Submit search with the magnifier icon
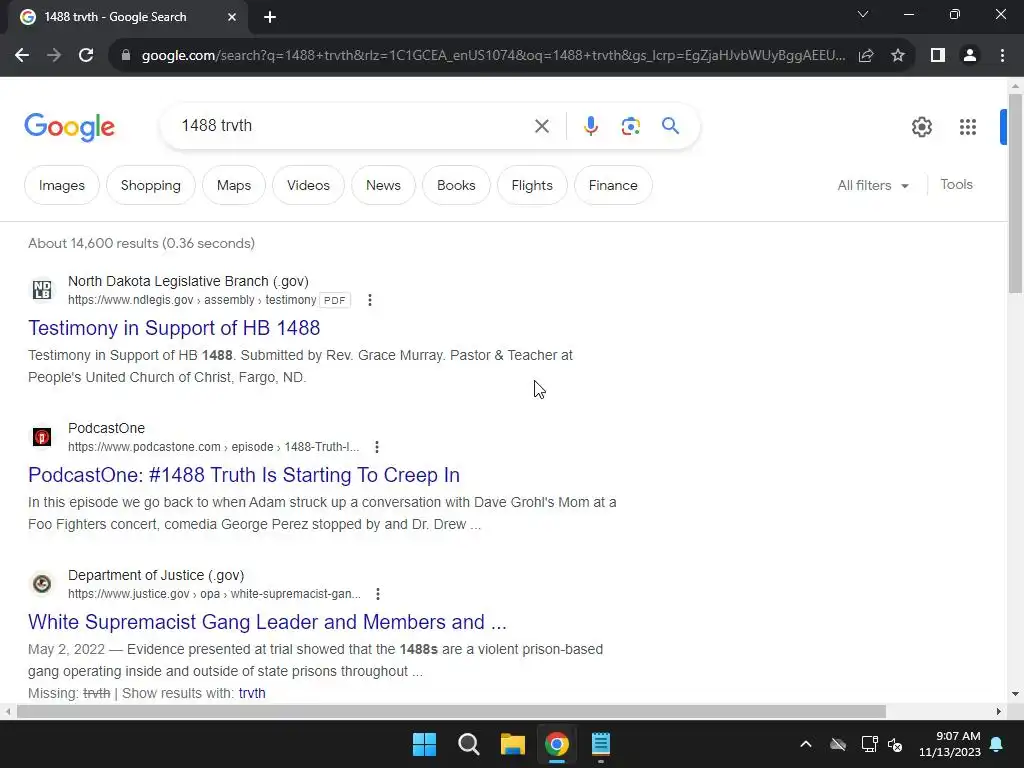The height and width of the screenshot is (768, 1024). point(670,125)
